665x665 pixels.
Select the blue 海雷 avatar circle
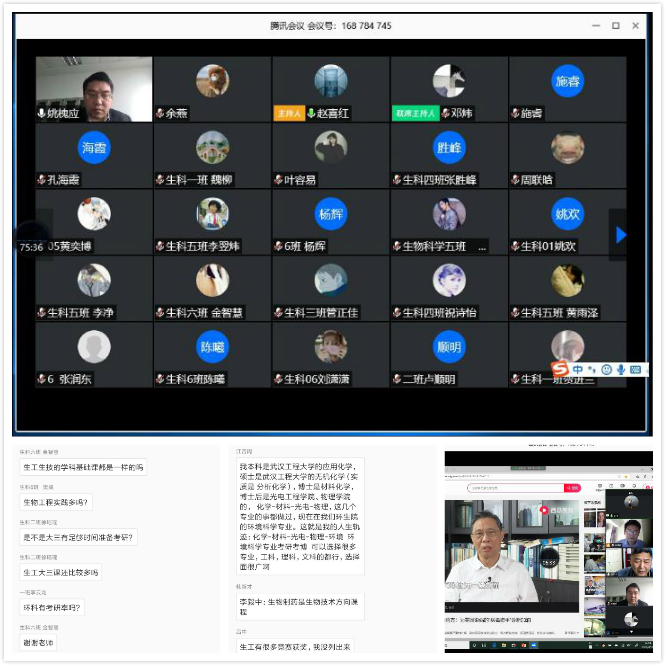(94, 147)
